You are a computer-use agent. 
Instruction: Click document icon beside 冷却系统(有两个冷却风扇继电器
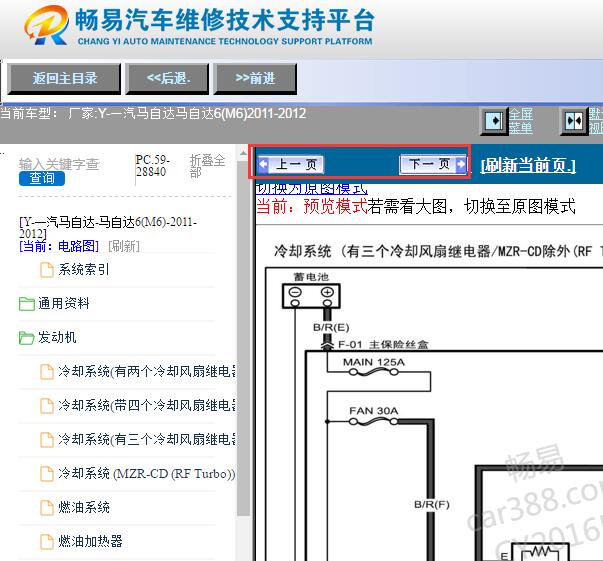[x=47, y=372]
